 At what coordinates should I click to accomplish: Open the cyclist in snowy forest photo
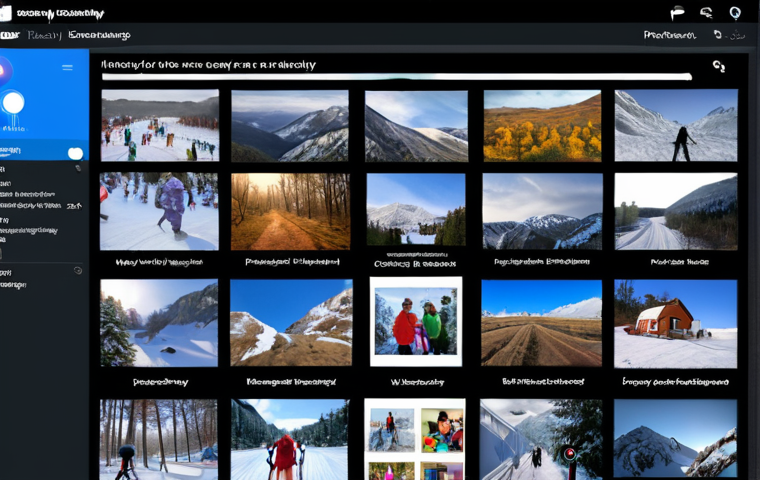click(x=158, y=439)
